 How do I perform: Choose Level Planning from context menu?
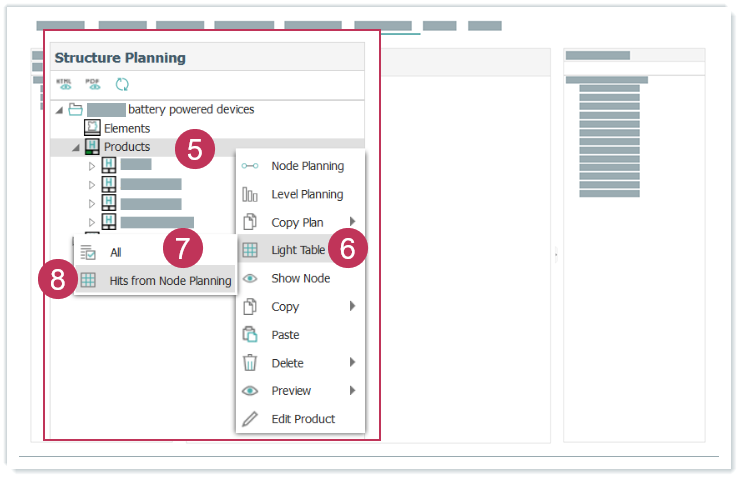[x=307, y=194]
